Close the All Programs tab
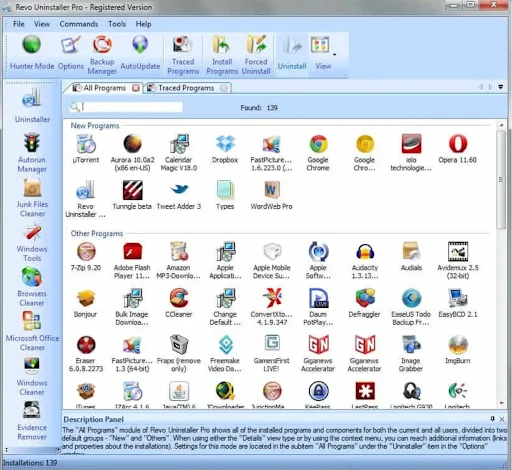This screenshot has height=470, width=512. [136, 88]
